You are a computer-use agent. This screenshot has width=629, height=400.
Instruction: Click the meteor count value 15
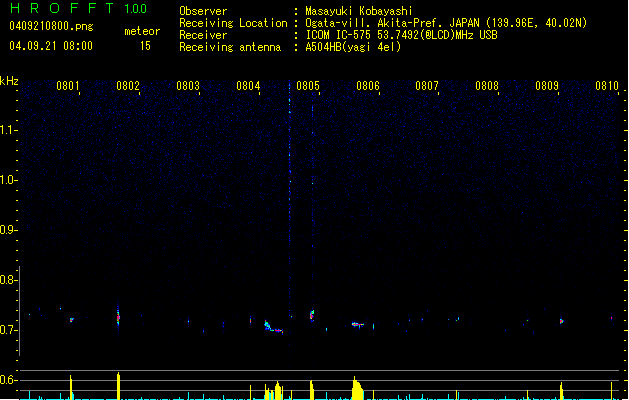click(x=145, y=46)
